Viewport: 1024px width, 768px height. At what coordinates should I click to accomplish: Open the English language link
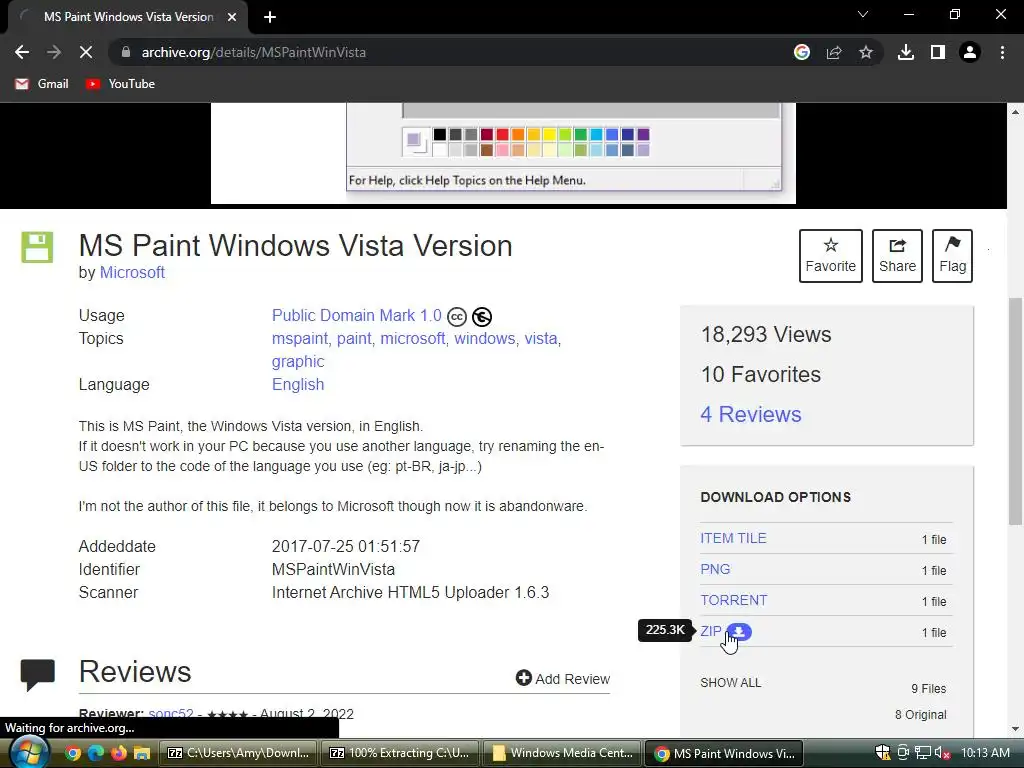click(298, 385)
